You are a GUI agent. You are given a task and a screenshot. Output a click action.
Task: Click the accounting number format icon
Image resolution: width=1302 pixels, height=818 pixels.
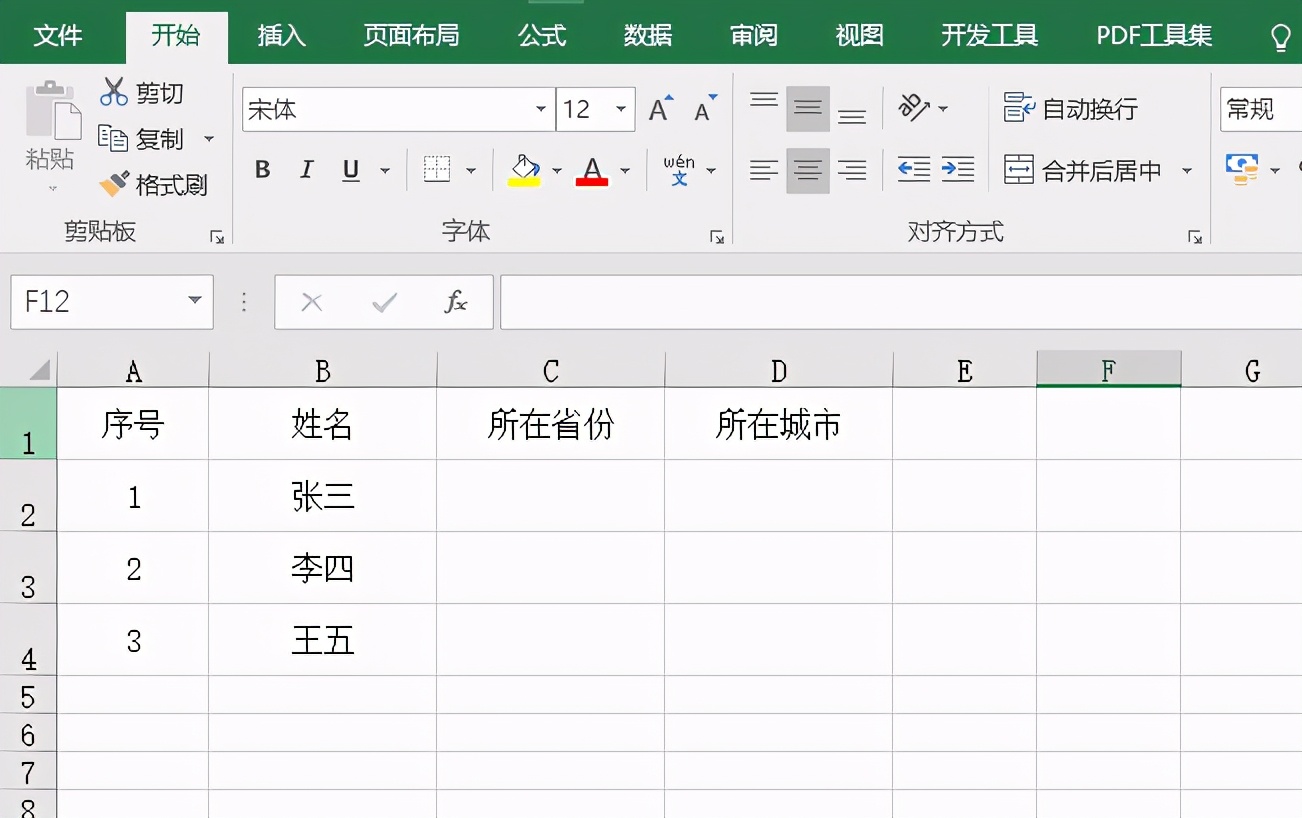pos(1243,169)
